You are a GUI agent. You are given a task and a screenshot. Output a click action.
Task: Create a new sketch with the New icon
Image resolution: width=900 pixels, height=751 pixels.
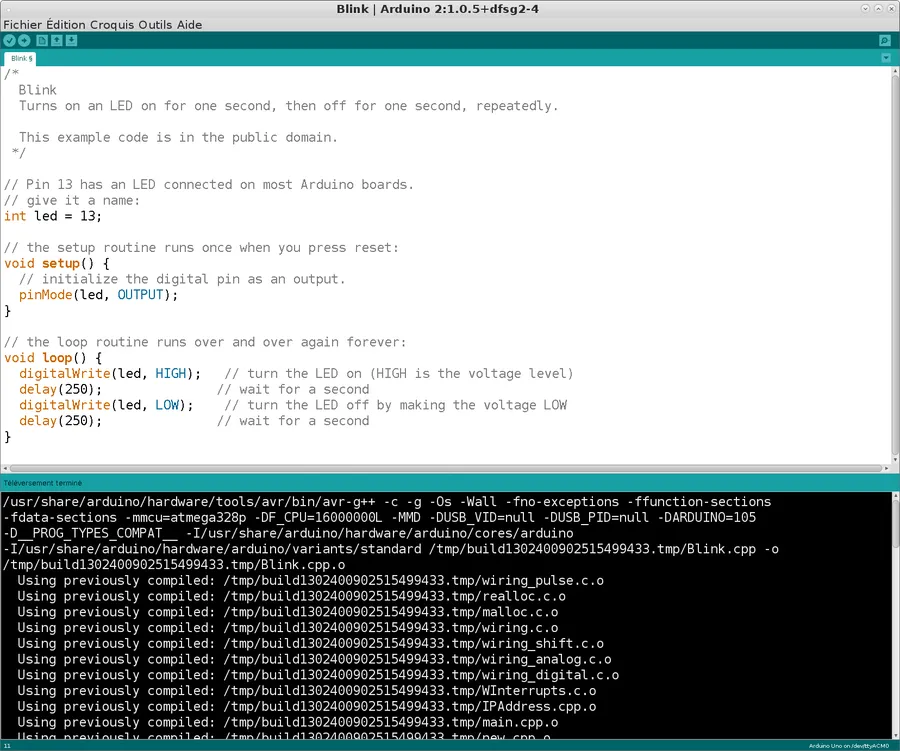point(42,40)
